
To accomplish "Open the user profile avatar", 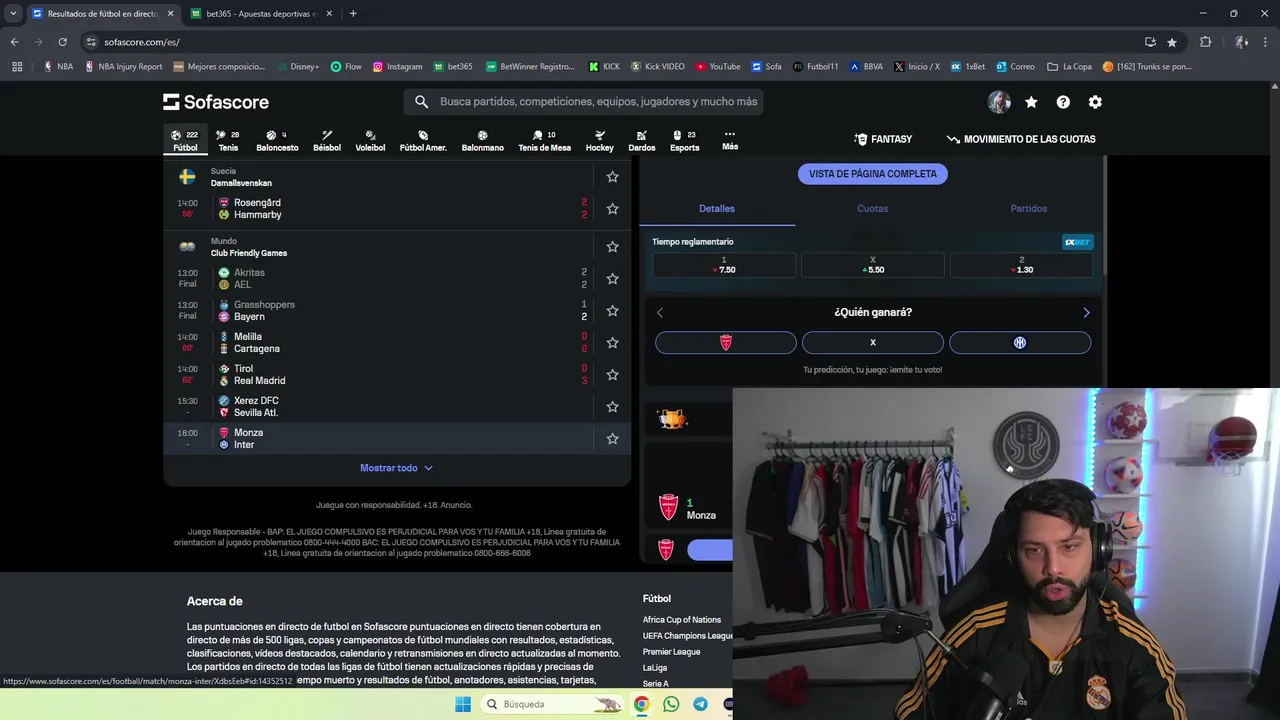I will point(999,102).
